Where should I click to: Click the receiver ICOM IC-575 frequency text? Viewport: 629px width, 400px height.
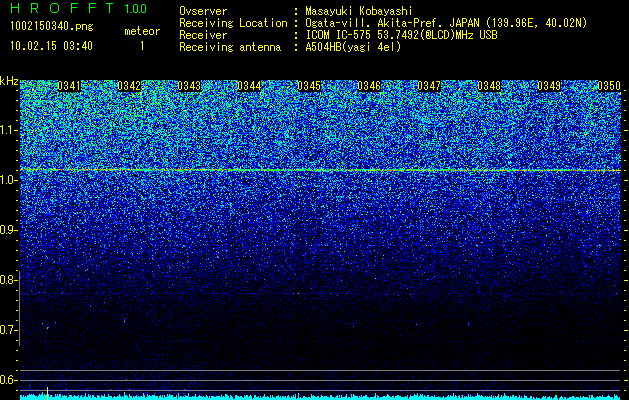click(x=401, y=35)
